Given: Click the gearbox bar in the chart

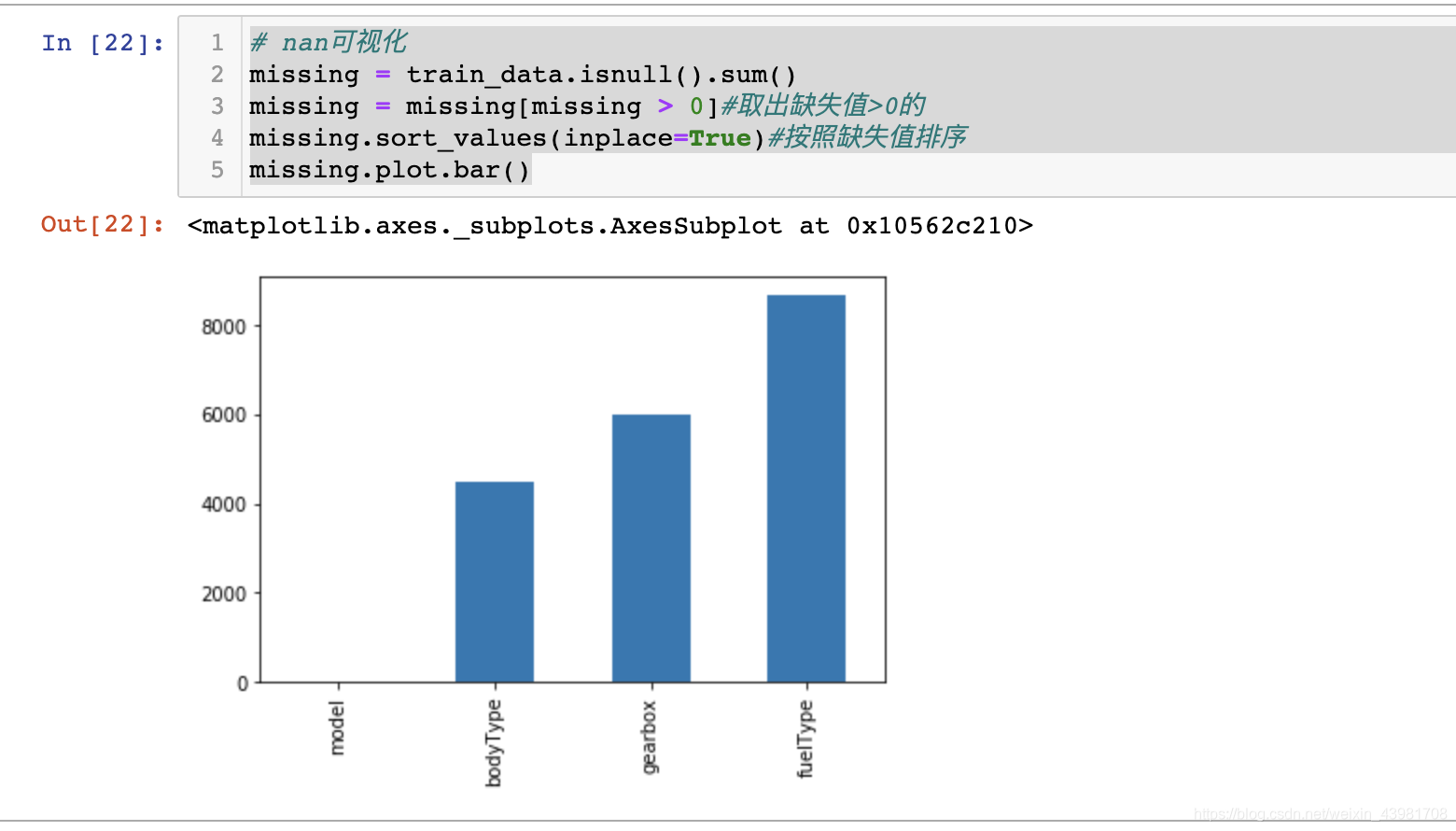Looking at the screenshot, I should pos(651,548).
